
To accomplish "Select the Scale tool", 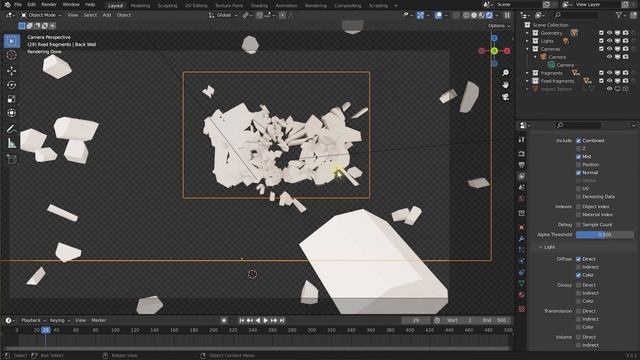I will pos(11,99).
